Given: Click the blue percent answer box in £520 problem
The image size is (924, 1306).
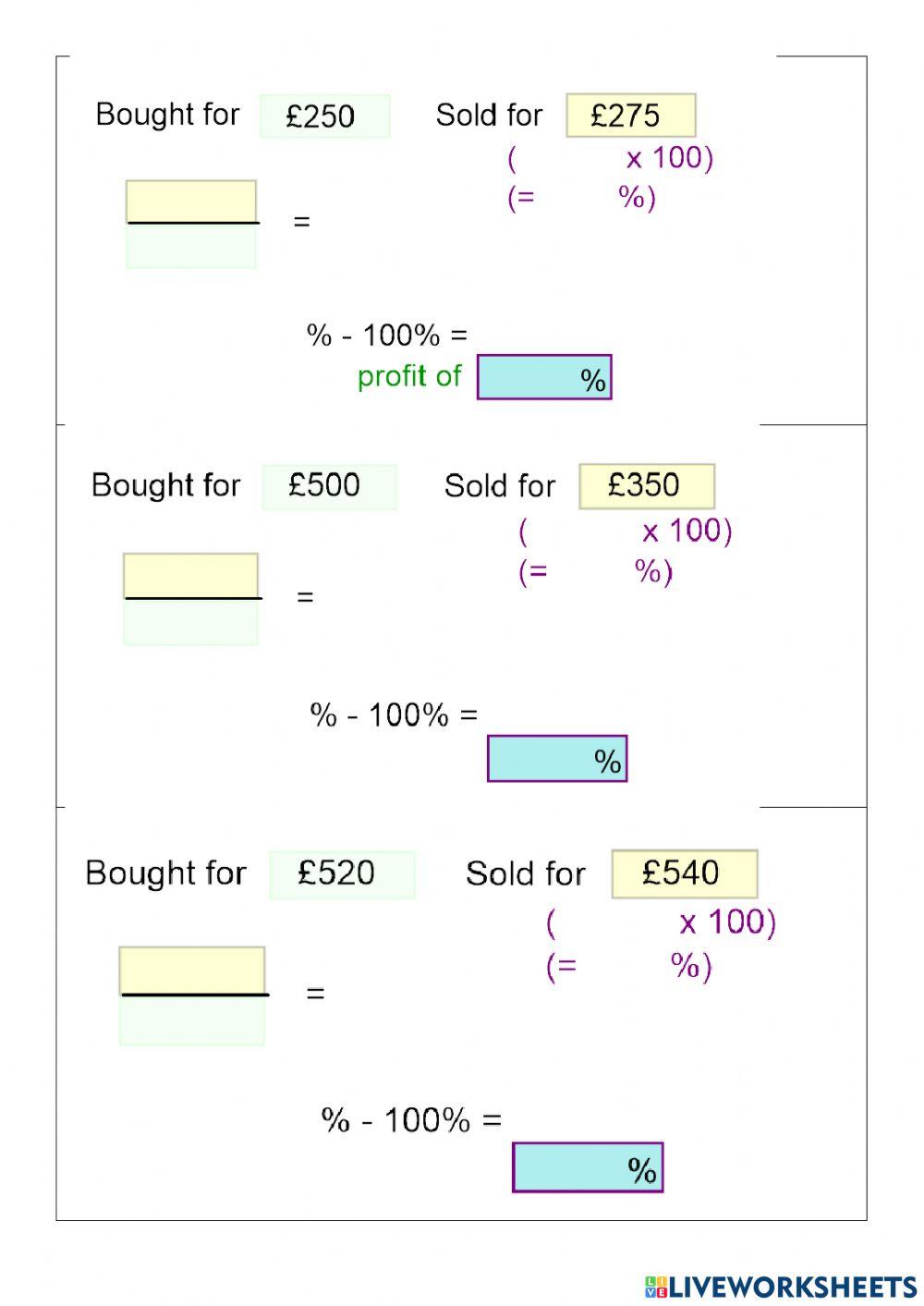Looking at the screenshot, I should 588,1167.
